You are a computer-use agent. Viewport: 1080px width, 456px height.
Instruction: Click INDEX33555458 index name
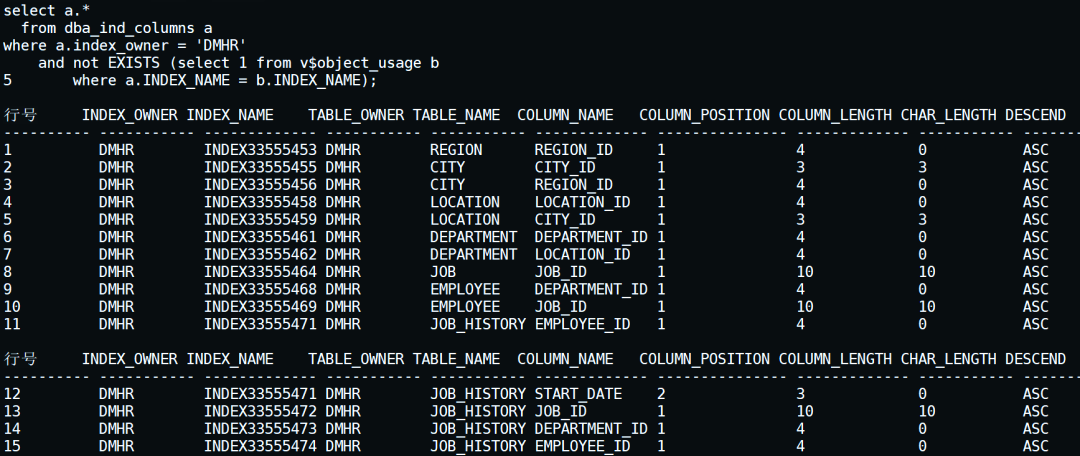(260, 202)
